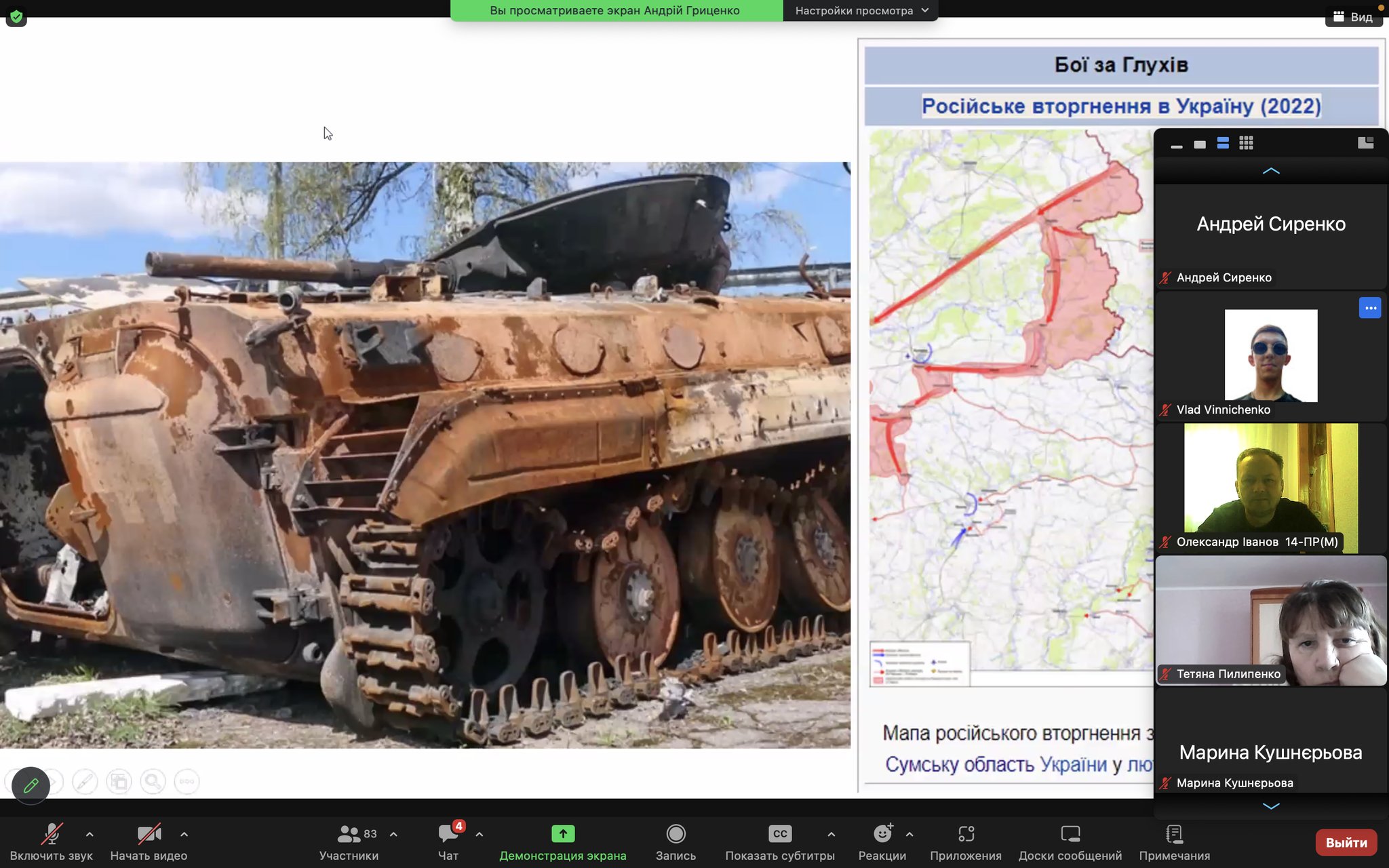The image size is (1389, 868).
Task: Click the Выйти leave meeting button
Action: [x=1346, y=843]
